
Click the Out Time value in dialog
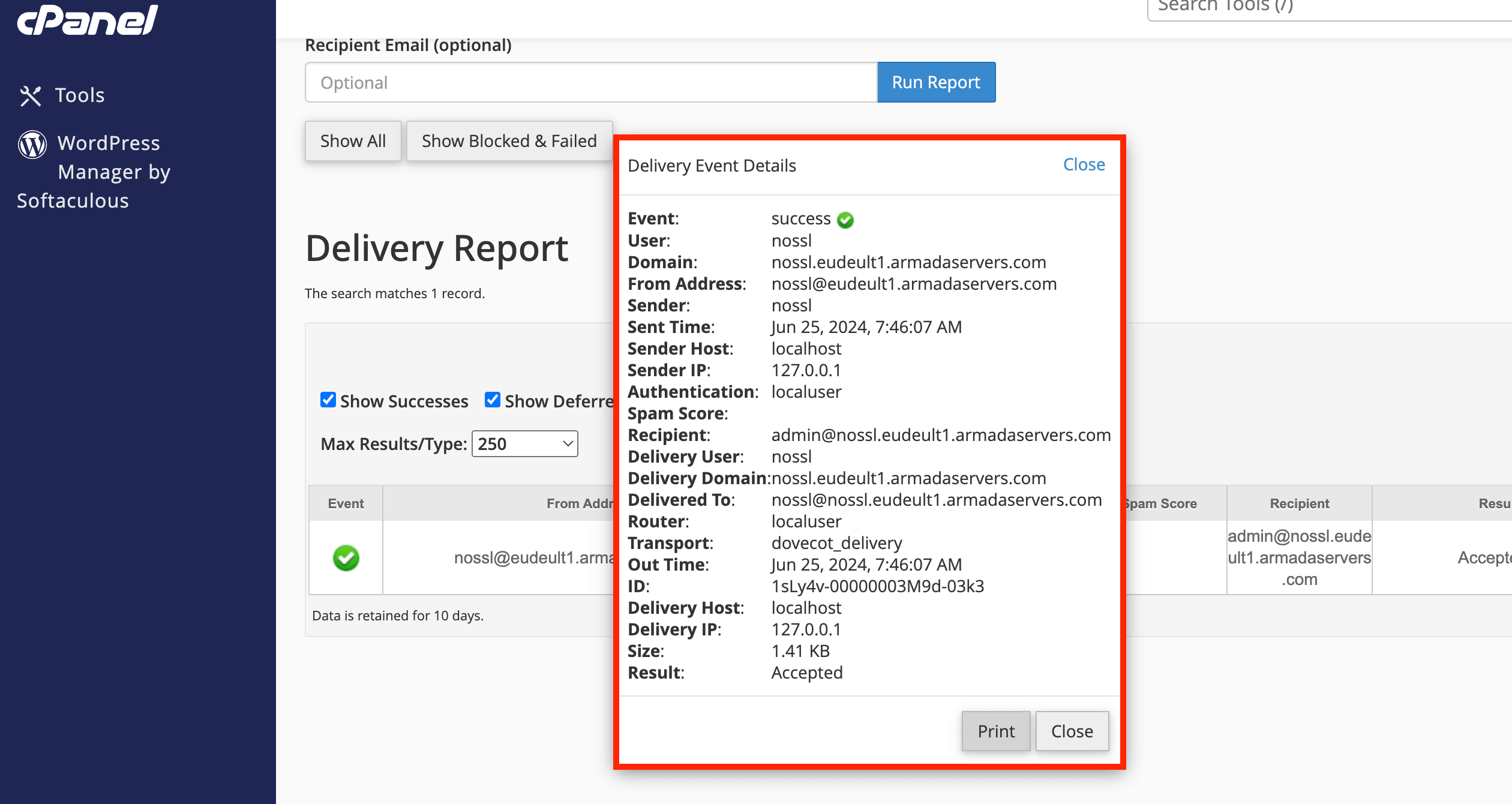pos(866,565)
